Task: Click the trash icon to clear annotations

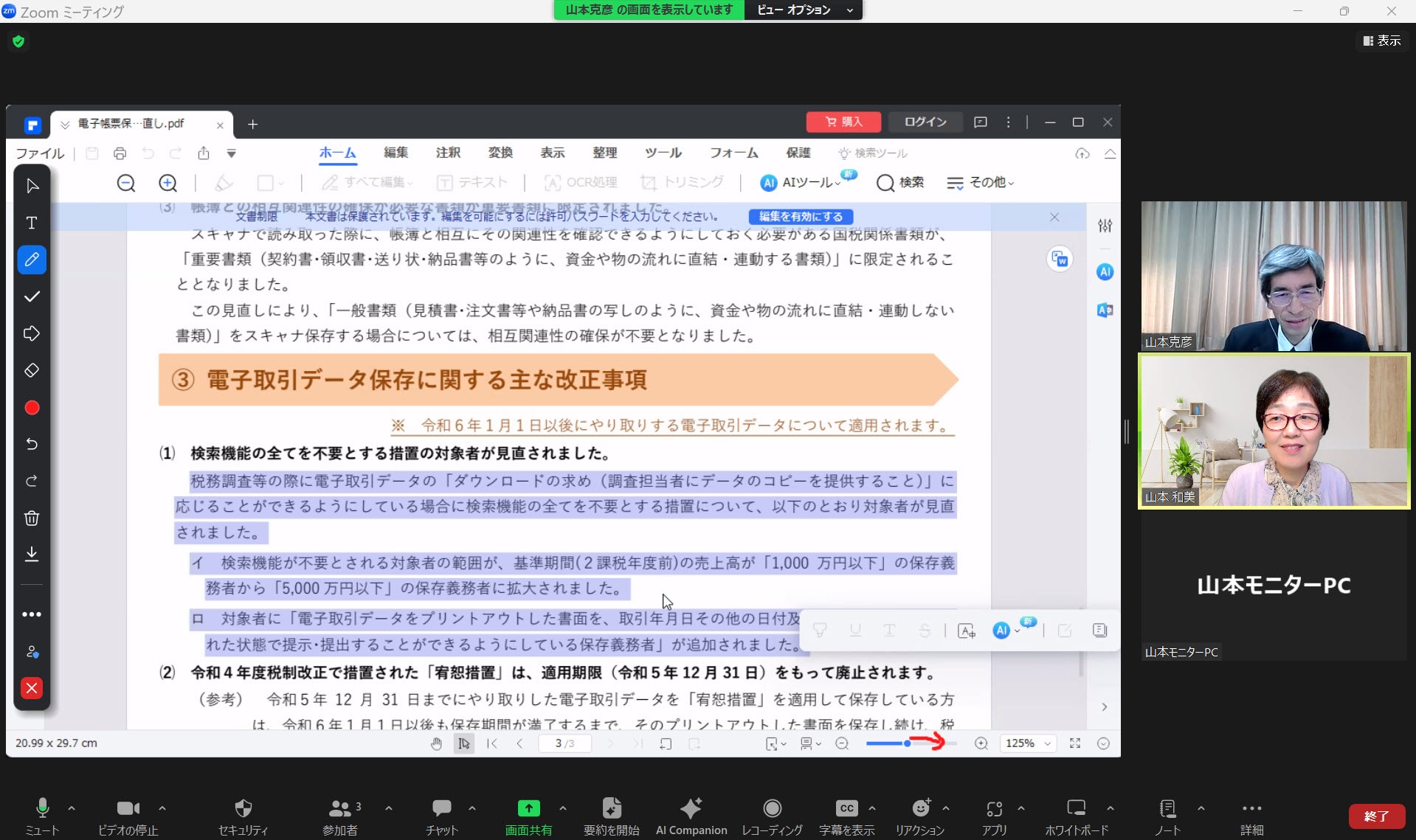Action: pos(32,518)
